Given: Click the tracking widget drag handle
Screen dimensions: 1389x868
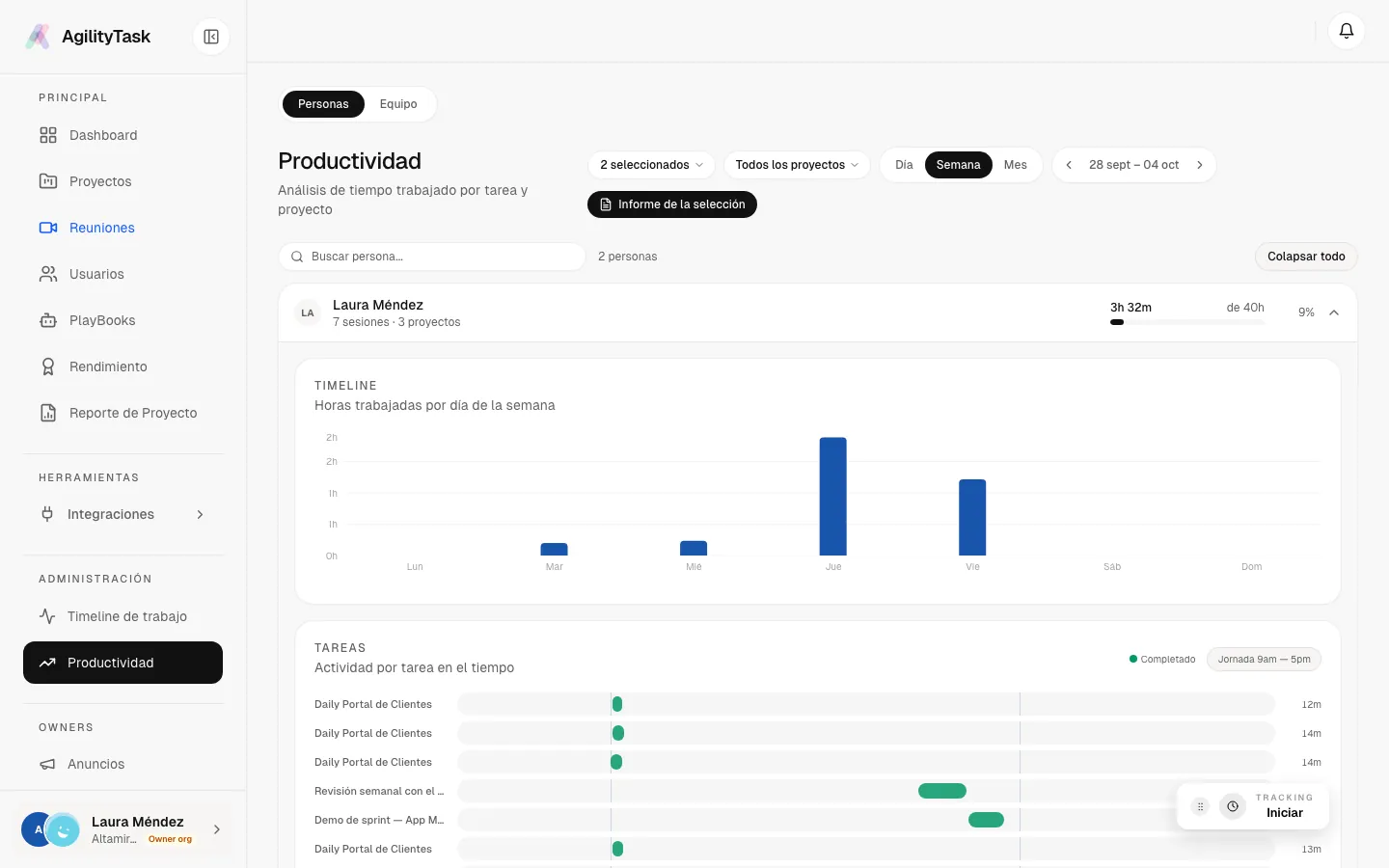Looking at the screenshot, I should 1200,806.
